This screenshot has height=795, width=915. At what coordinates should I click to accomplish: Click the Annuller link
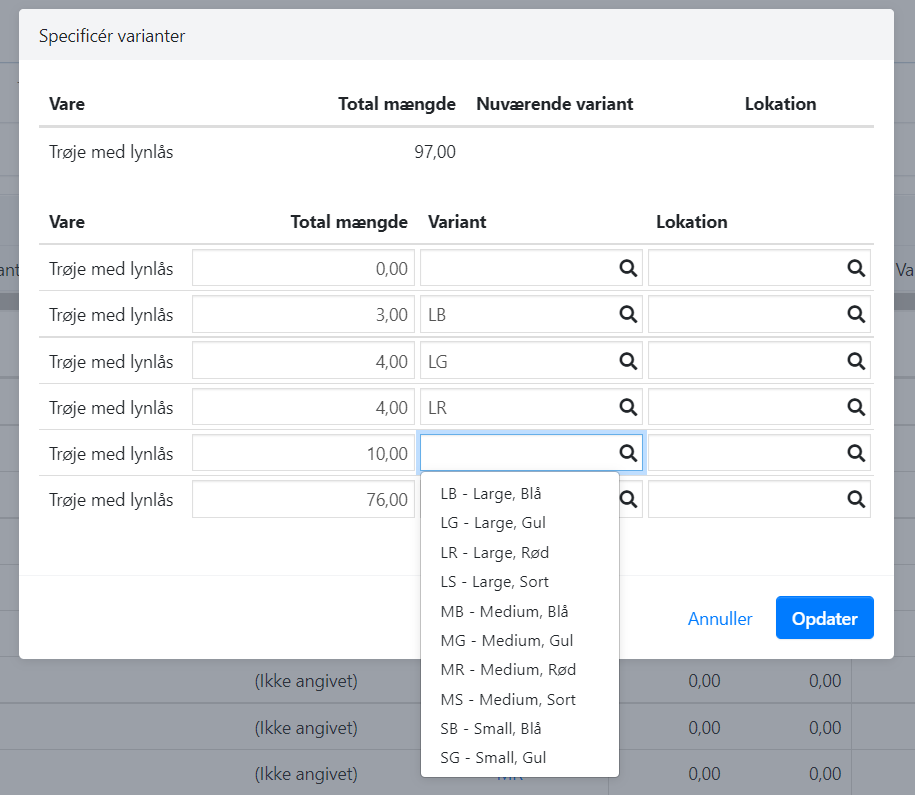720,619
